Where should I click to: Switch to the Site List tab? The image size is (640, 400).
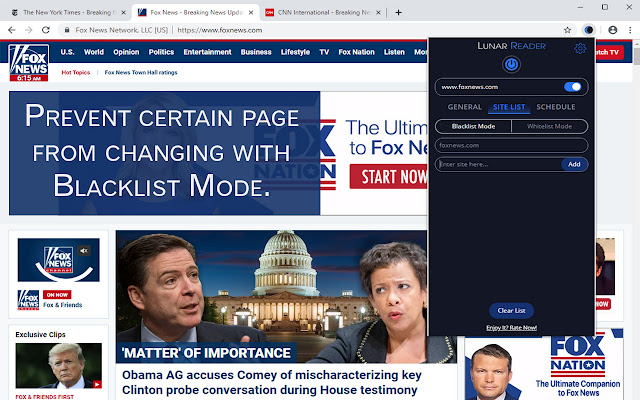tap(509, 107)
